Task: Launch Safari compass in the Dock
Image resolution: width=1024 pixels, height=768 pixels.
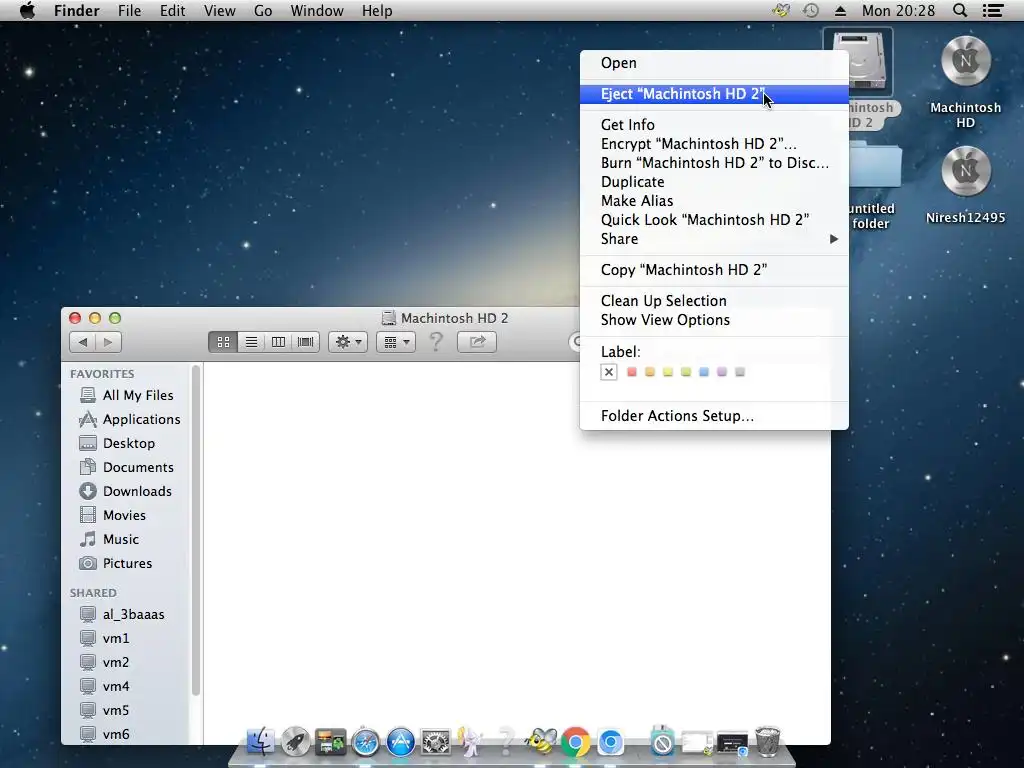Action: click(366, 743)
